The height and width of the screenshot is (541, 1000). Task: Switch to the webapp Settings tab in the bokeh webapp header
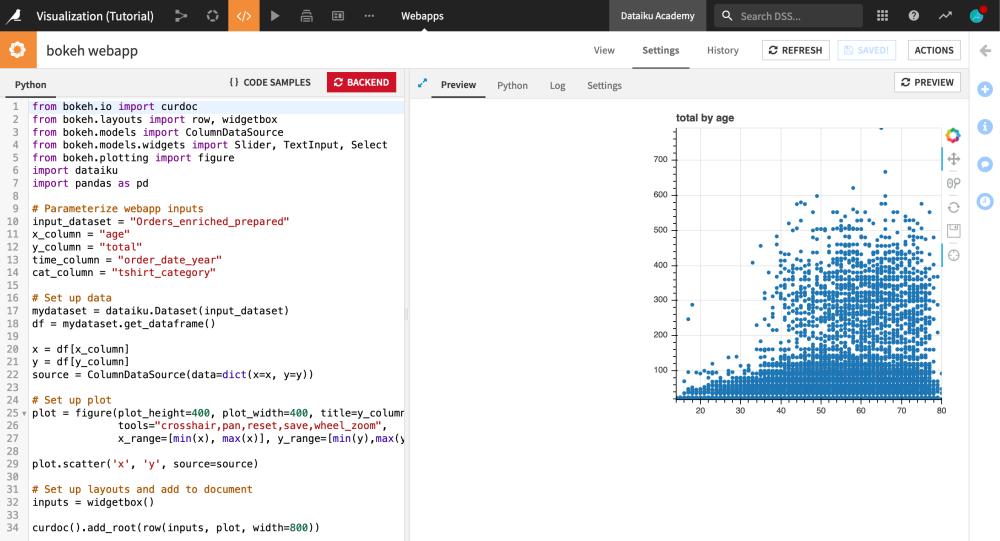point(661,50)
